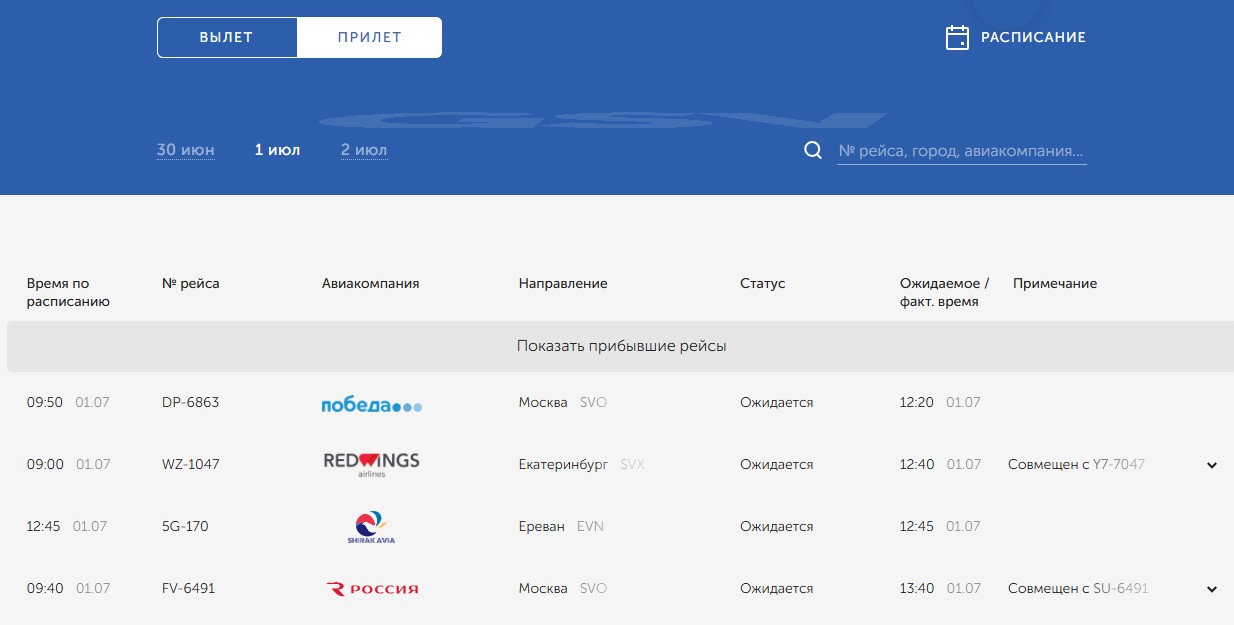Click scheduled time 09:50 of DP-6863
Screen dimensions: 1234x625
point(45,402)
